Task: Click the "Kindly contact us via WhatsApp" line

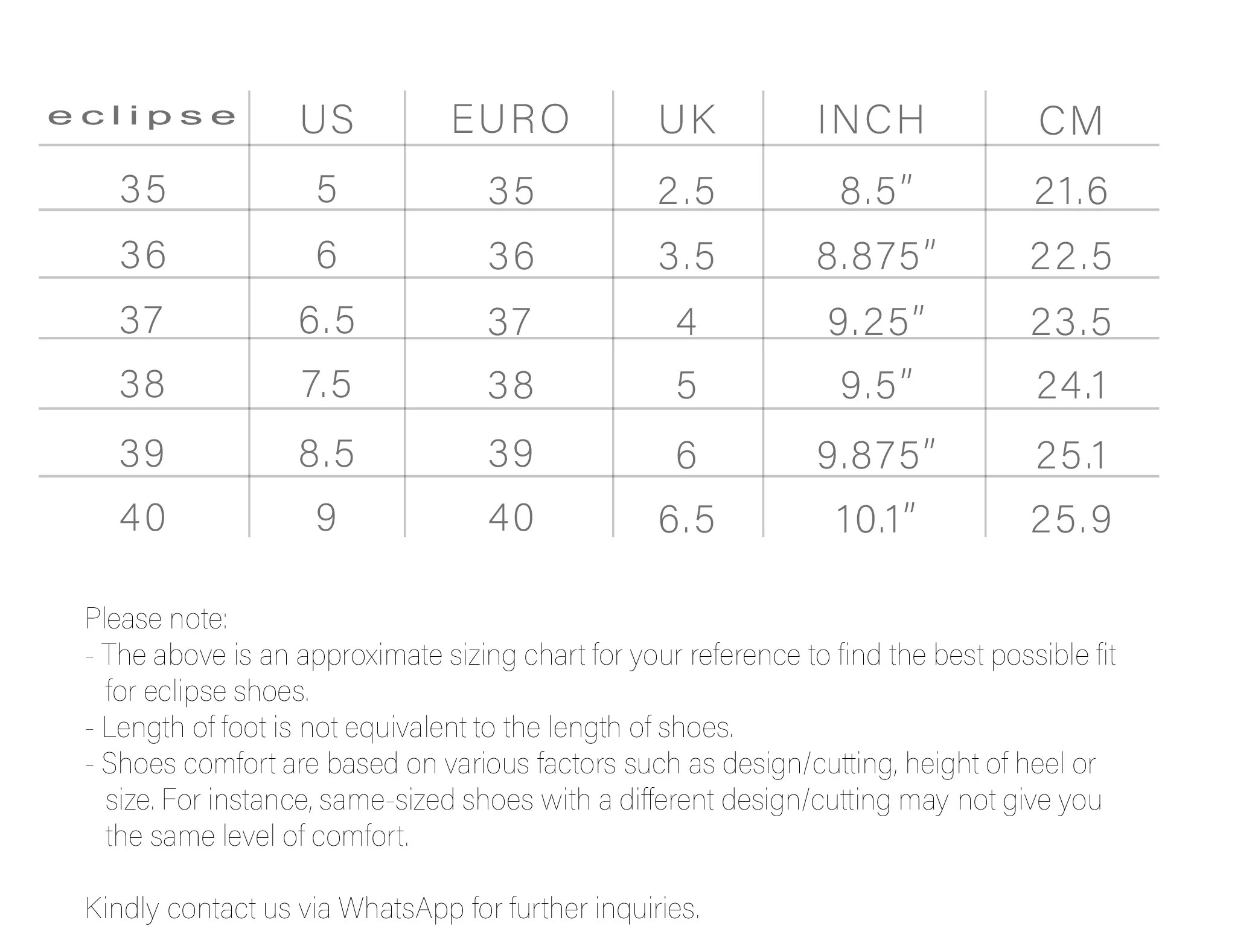Action: click(x=392, y=909)
